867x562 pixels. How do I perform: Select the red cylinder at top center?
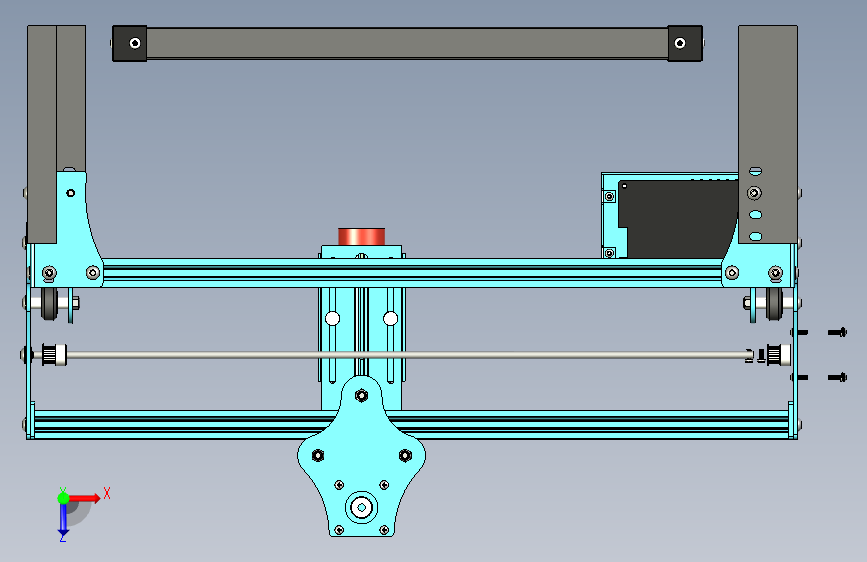pos(362,236)
